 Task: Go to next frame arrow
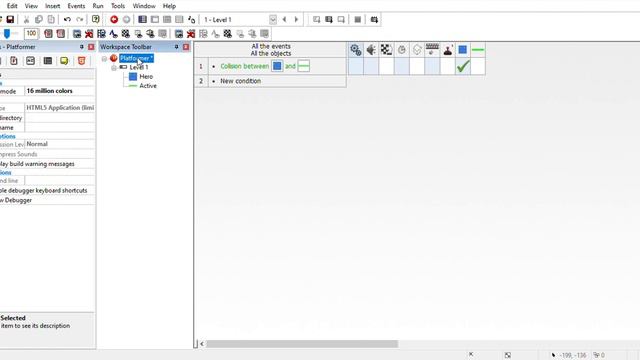coord(296,19)
